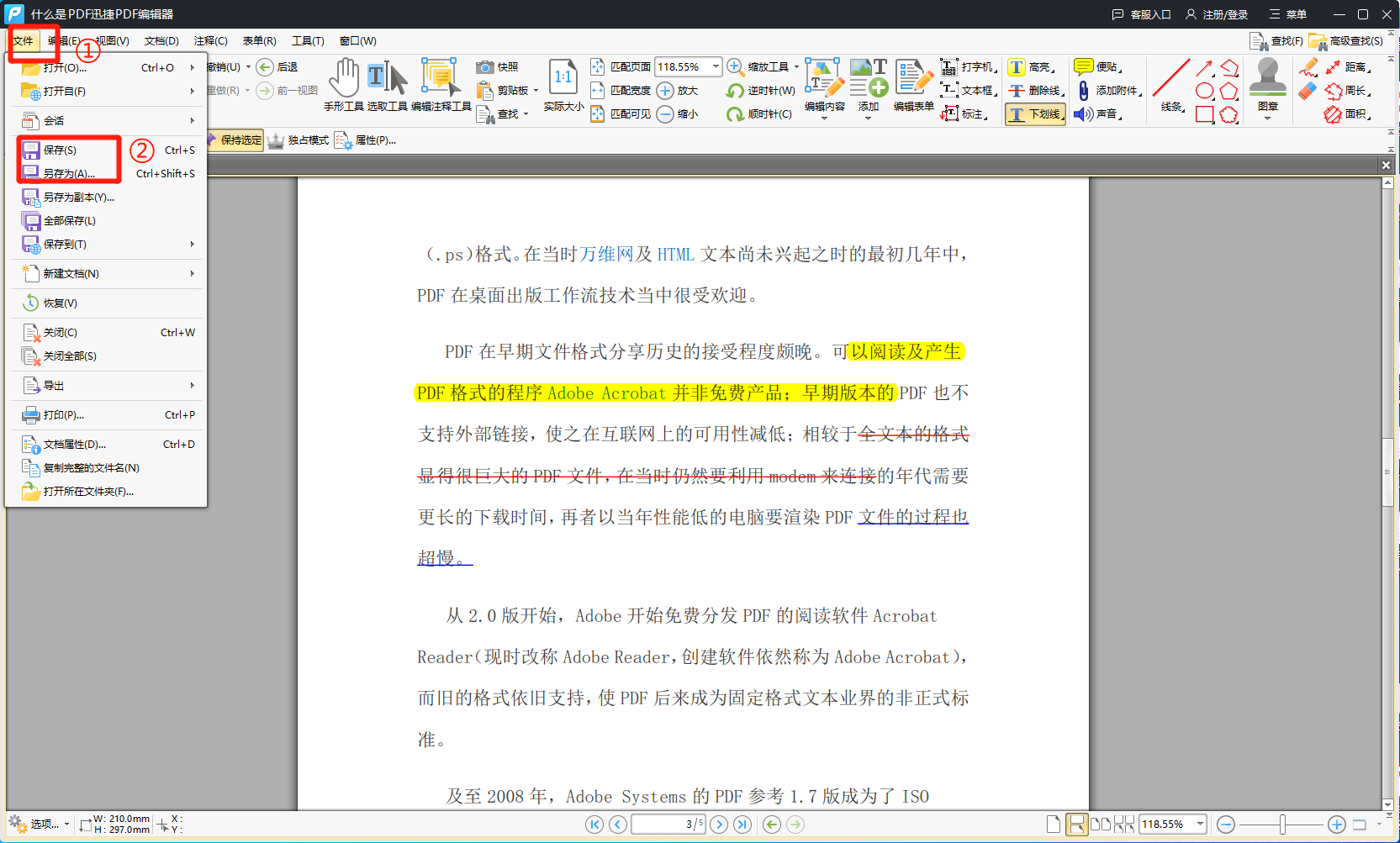The width and height of the screenshot is (1400, 843).
Task: Open the 编辑注释工具 annotation tool
Action: (441, 83)
